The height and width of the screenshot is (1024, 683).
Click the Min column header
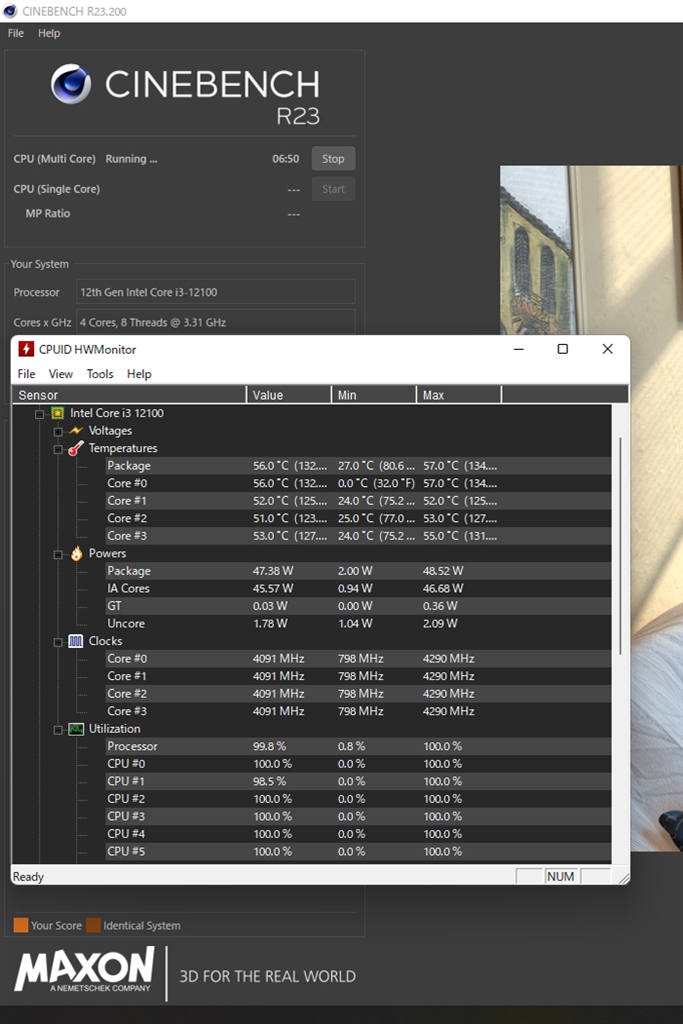tap(373, 394)
